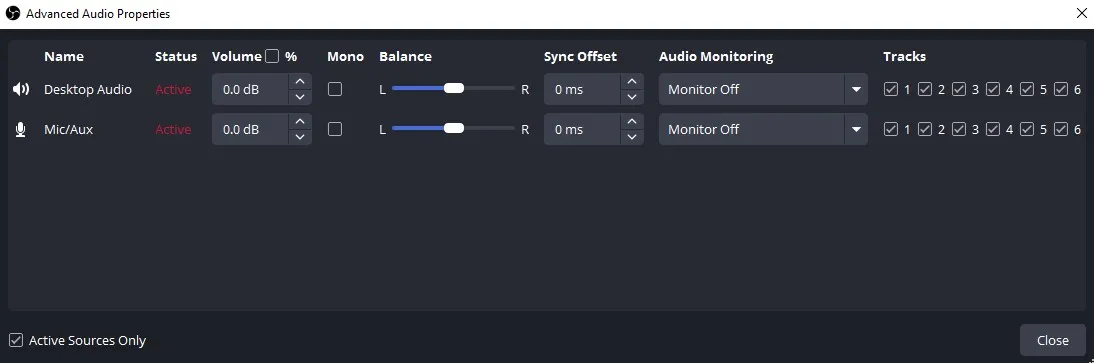Decrease Mic/Aux sync offset
The height and width of the screenshot is (363, 1094).
632,137
